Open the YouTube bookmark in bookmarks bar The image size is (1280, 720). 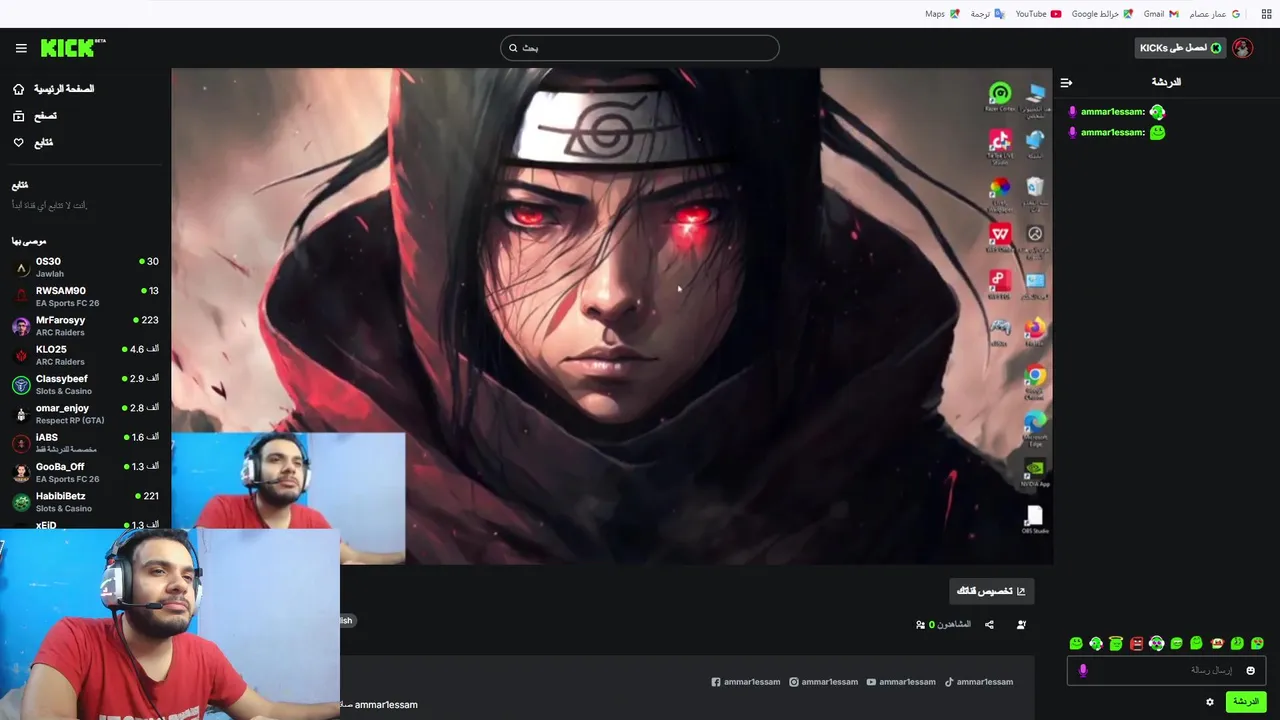[1038, 14]
